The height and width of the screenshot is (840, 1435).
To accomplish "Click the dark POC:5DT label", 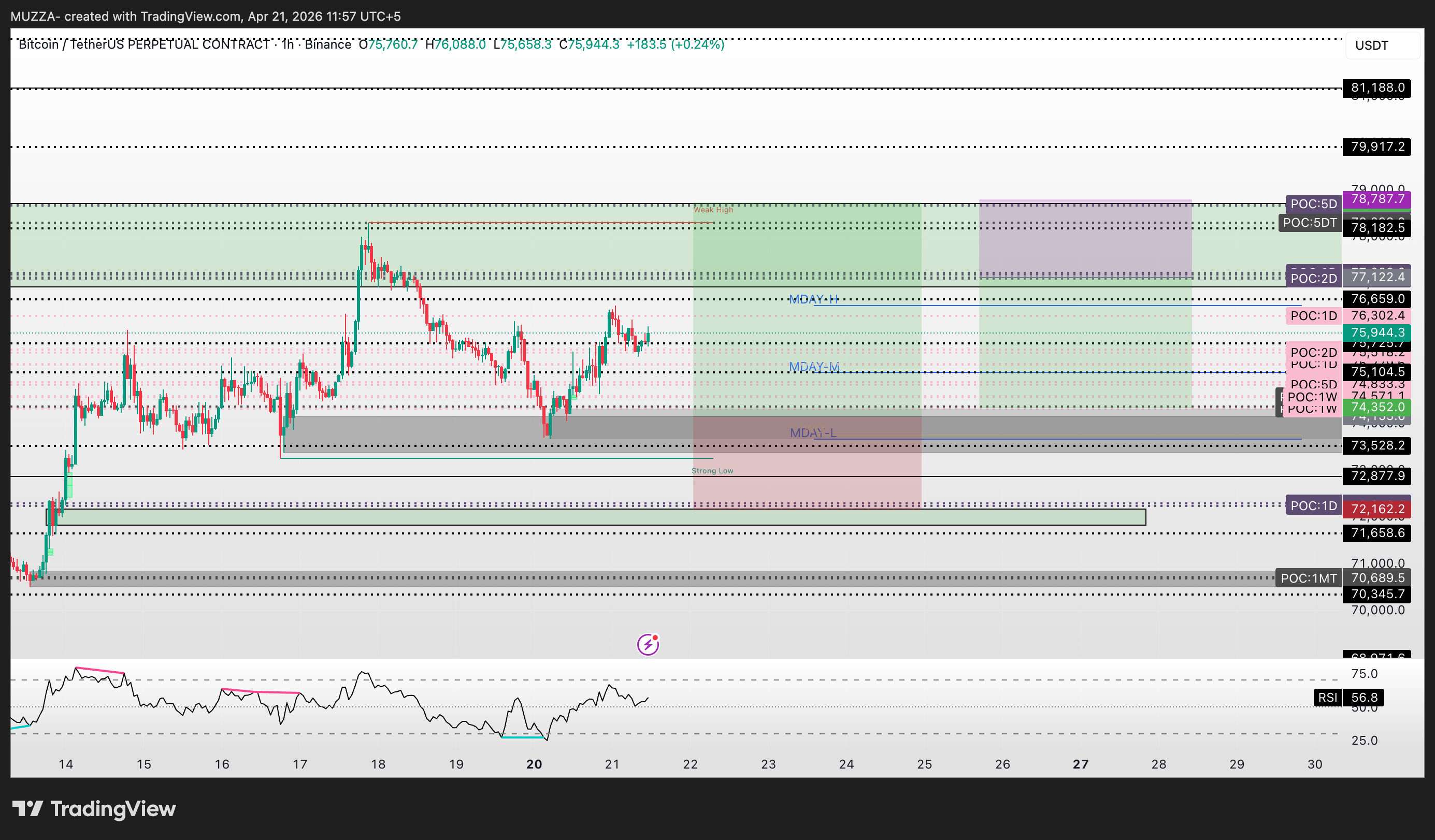I will [1309, 223].
